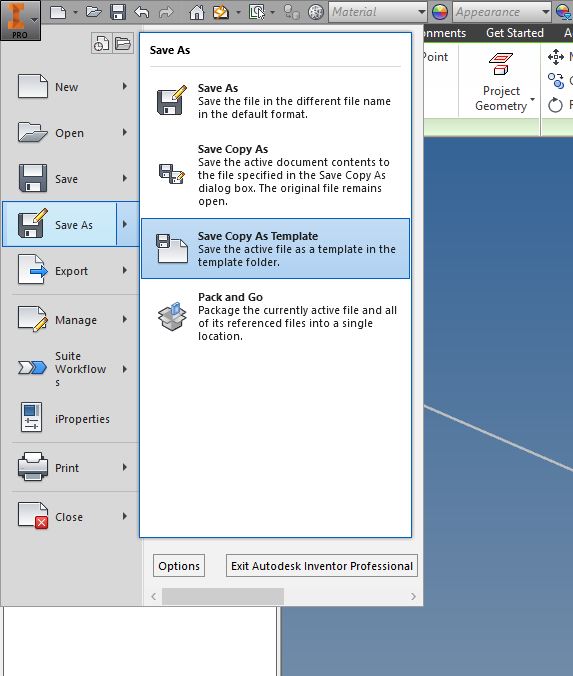This screenshot has height=676, width=573.
Task: Click the Inventor PRO application menu button
Action: (20, 20)
